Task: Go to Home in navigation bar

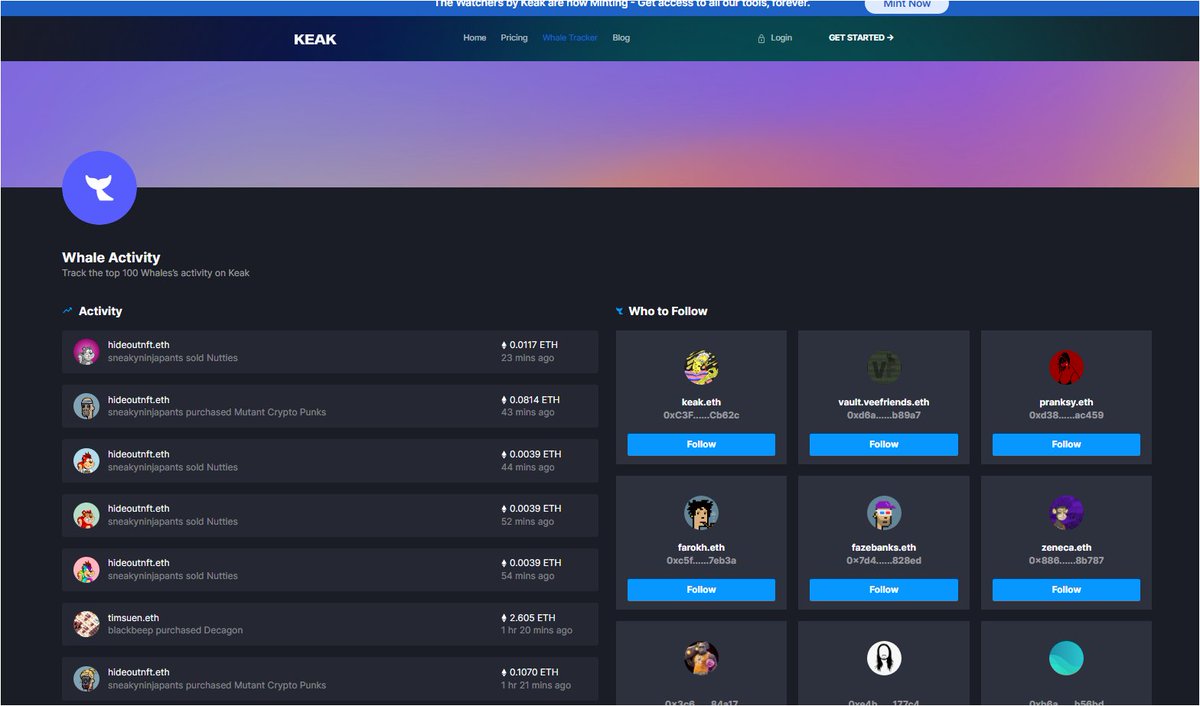Action: pos(475,38)
